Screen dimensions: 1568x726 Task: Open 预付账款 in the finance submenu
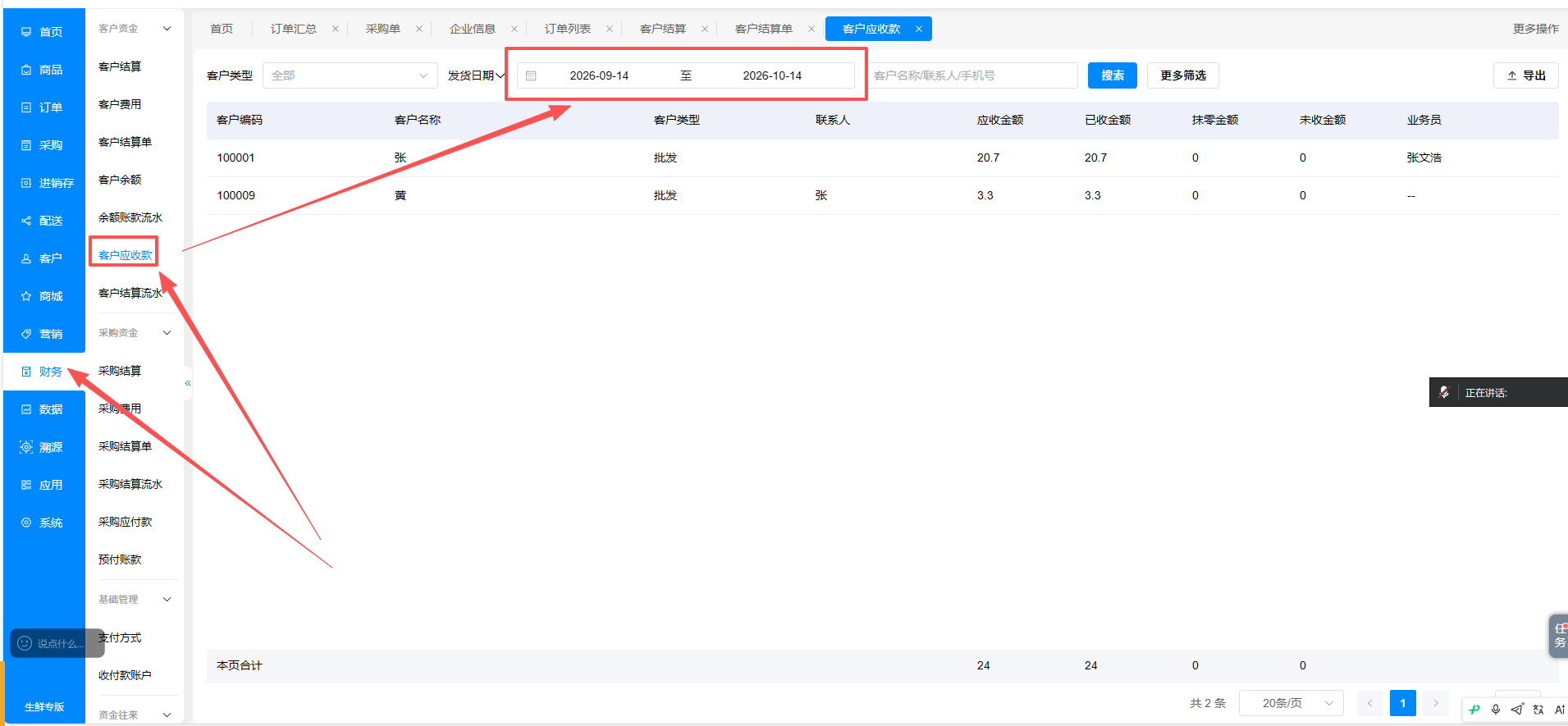[120, 559]
